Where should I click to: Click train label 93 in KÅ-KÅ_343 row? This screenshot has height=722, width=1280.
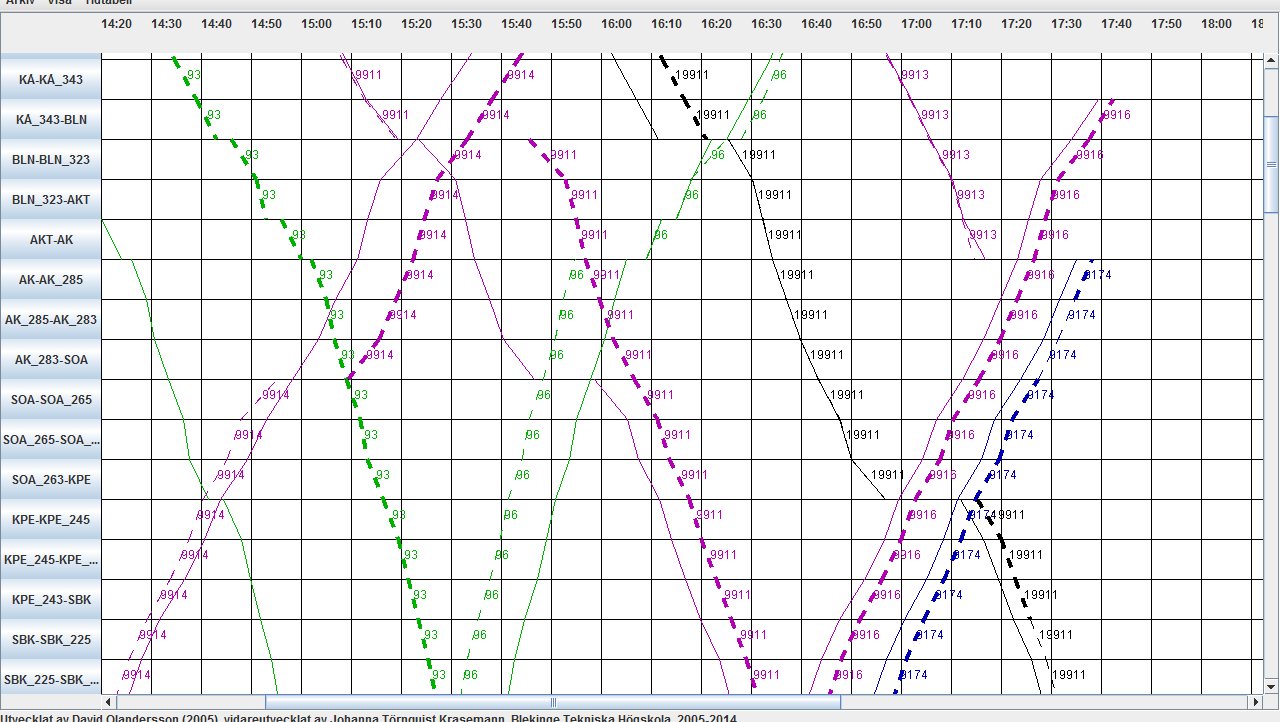click(x=194, y=75)
